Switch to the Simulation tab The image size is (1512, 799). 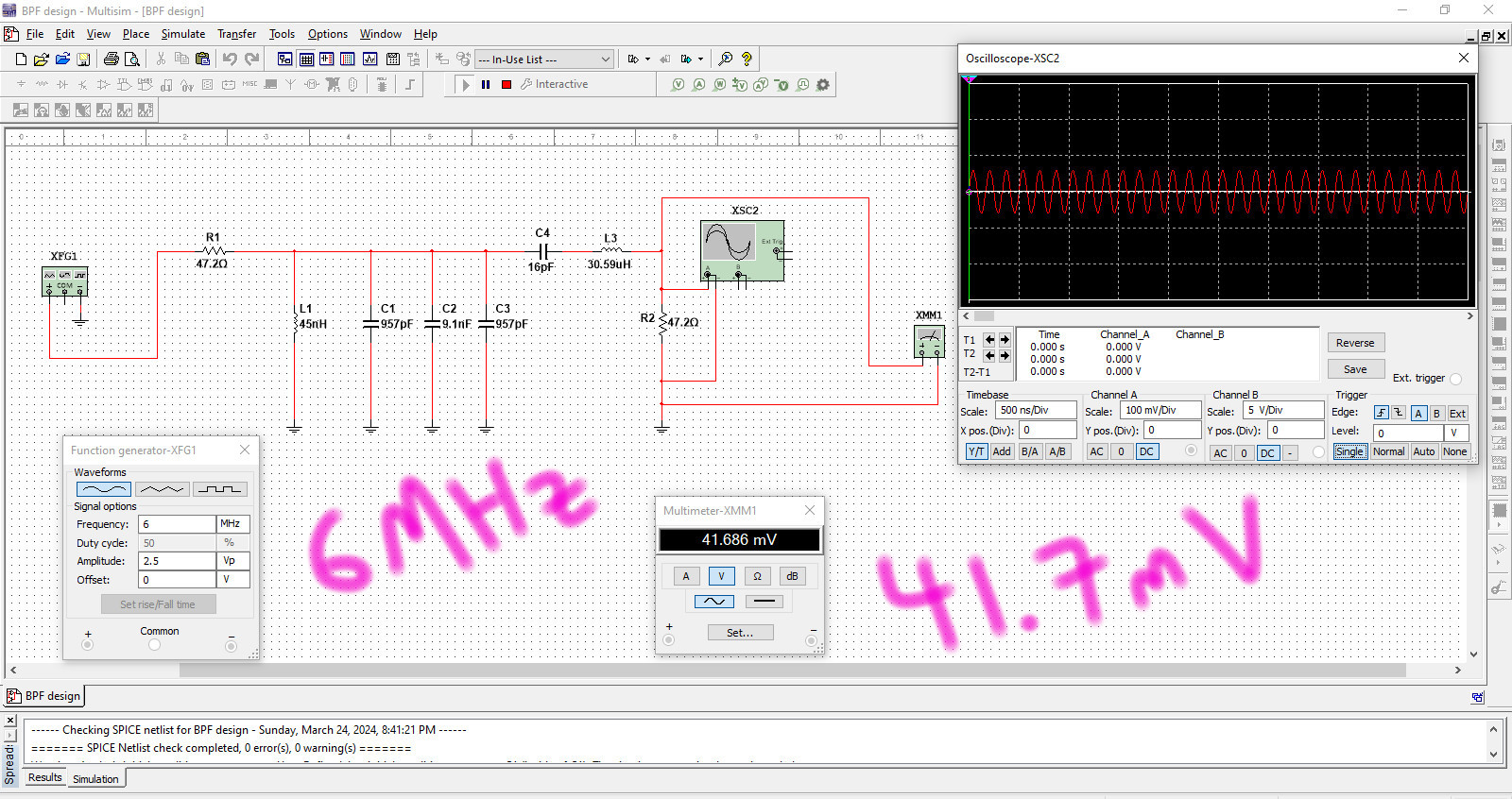[x=95, y=779]
